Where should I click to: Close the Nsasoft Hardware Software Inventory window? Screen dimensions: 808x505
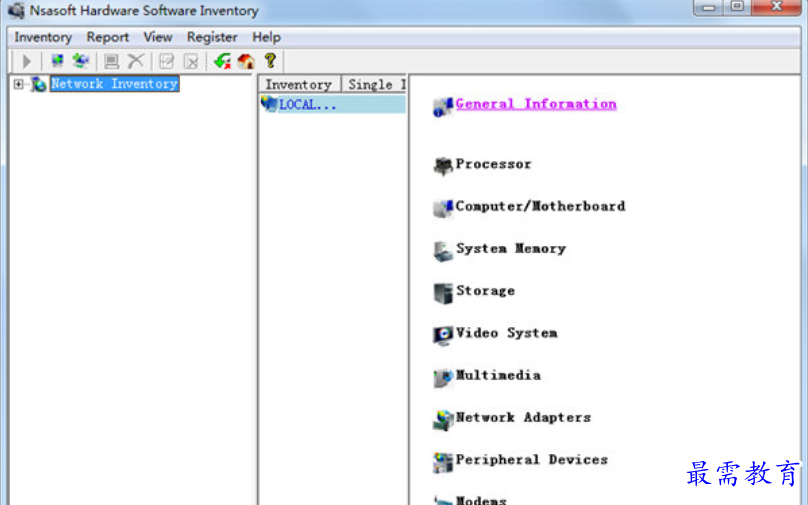[x=777, y=7]
